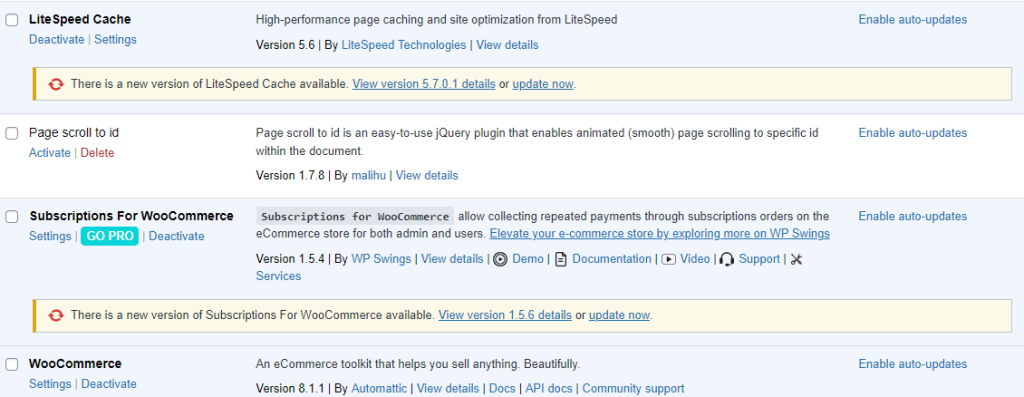This screenshot has height=397, width=1024.
Task: Open the WooCommerce Docs link
Action: [502, 389]
